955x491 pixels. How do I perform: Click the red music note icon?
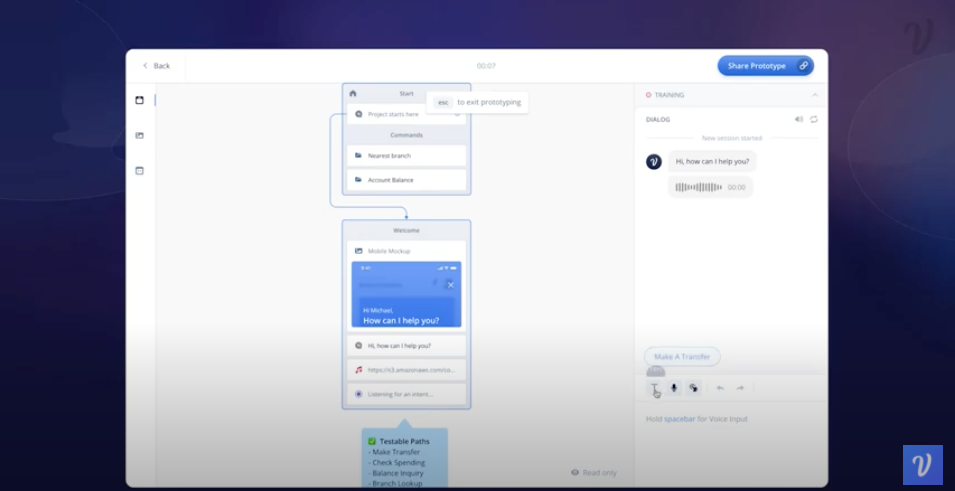[358, 370]
